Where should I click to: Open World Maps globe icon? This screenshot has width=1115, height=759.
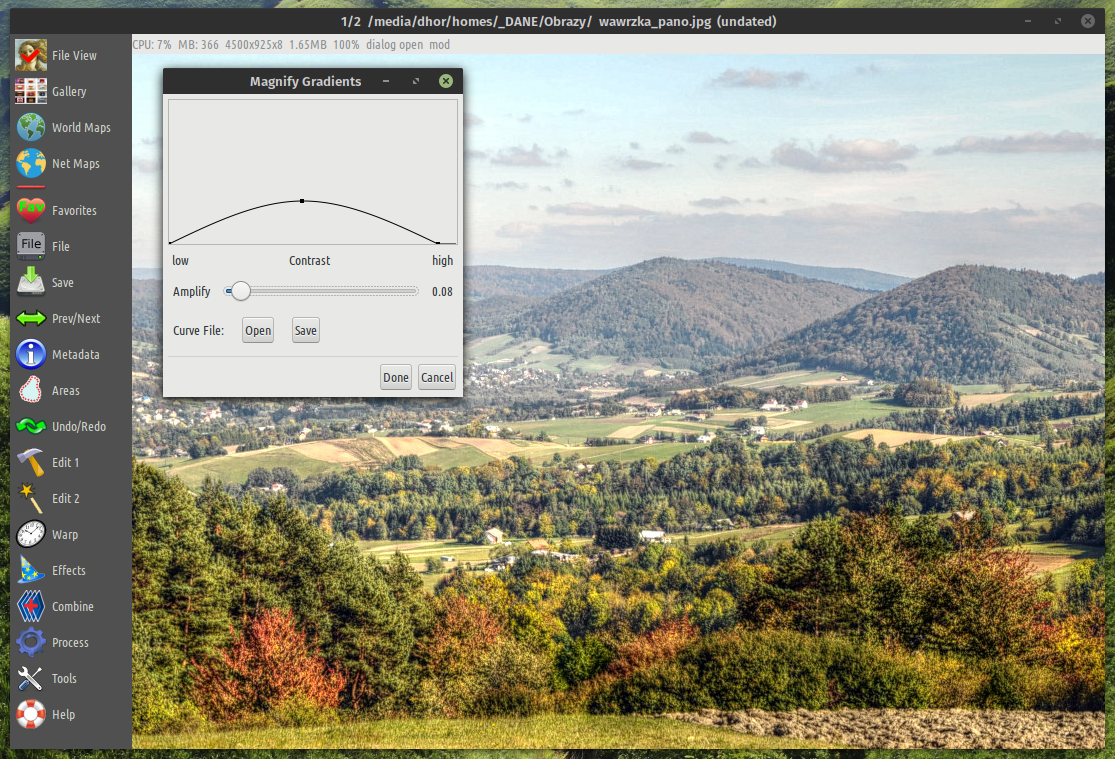pos(31,127)
